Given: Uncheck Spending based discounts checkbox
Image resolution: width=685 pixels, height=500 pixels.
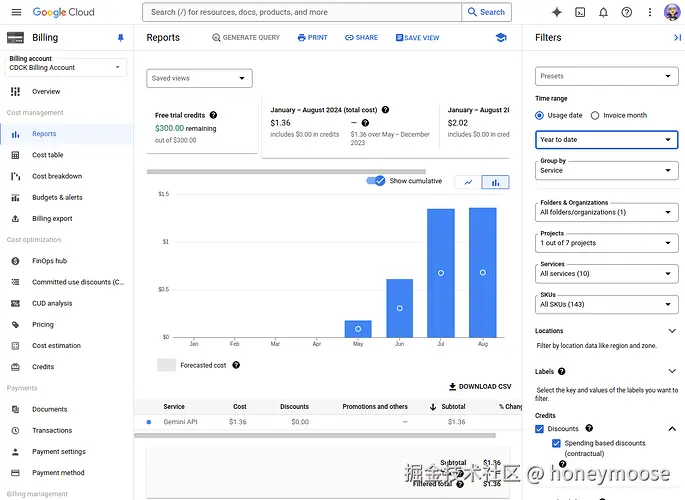Looking at the screenshot, I should point(556,443).
